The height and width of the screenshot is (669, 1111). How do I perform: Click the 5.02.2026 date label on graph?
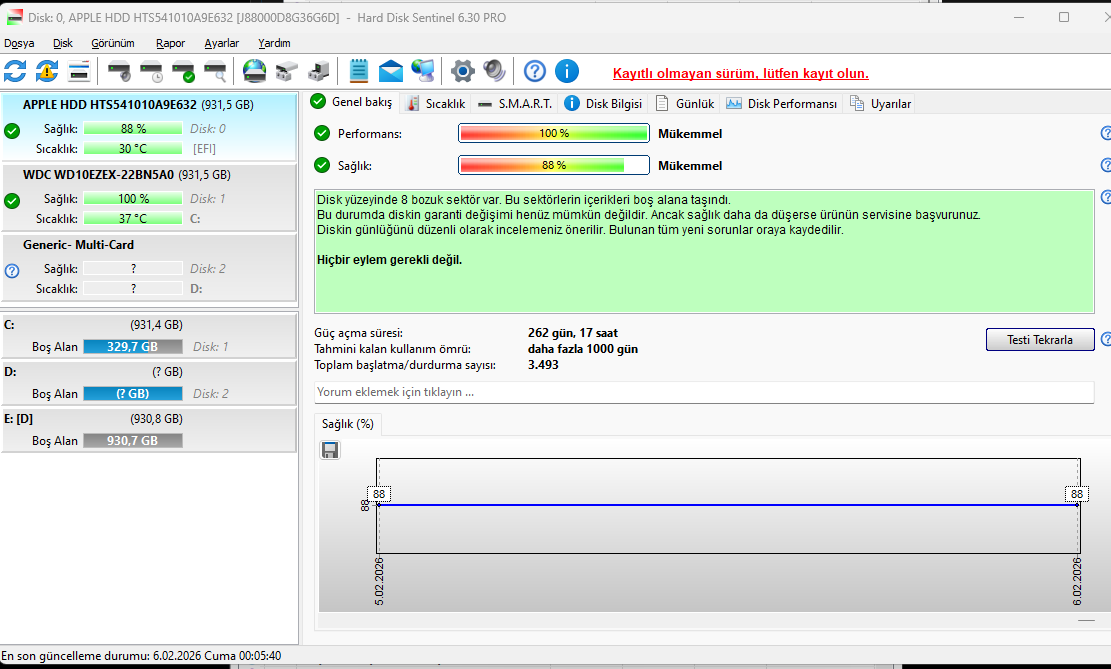click(379, 581)
